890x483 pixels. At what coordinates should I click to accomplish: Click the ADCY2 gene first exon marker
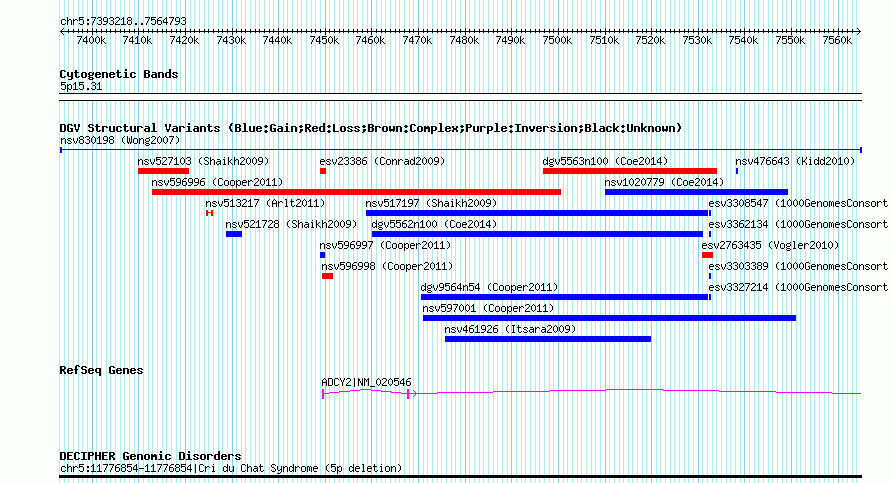[323, 393]
